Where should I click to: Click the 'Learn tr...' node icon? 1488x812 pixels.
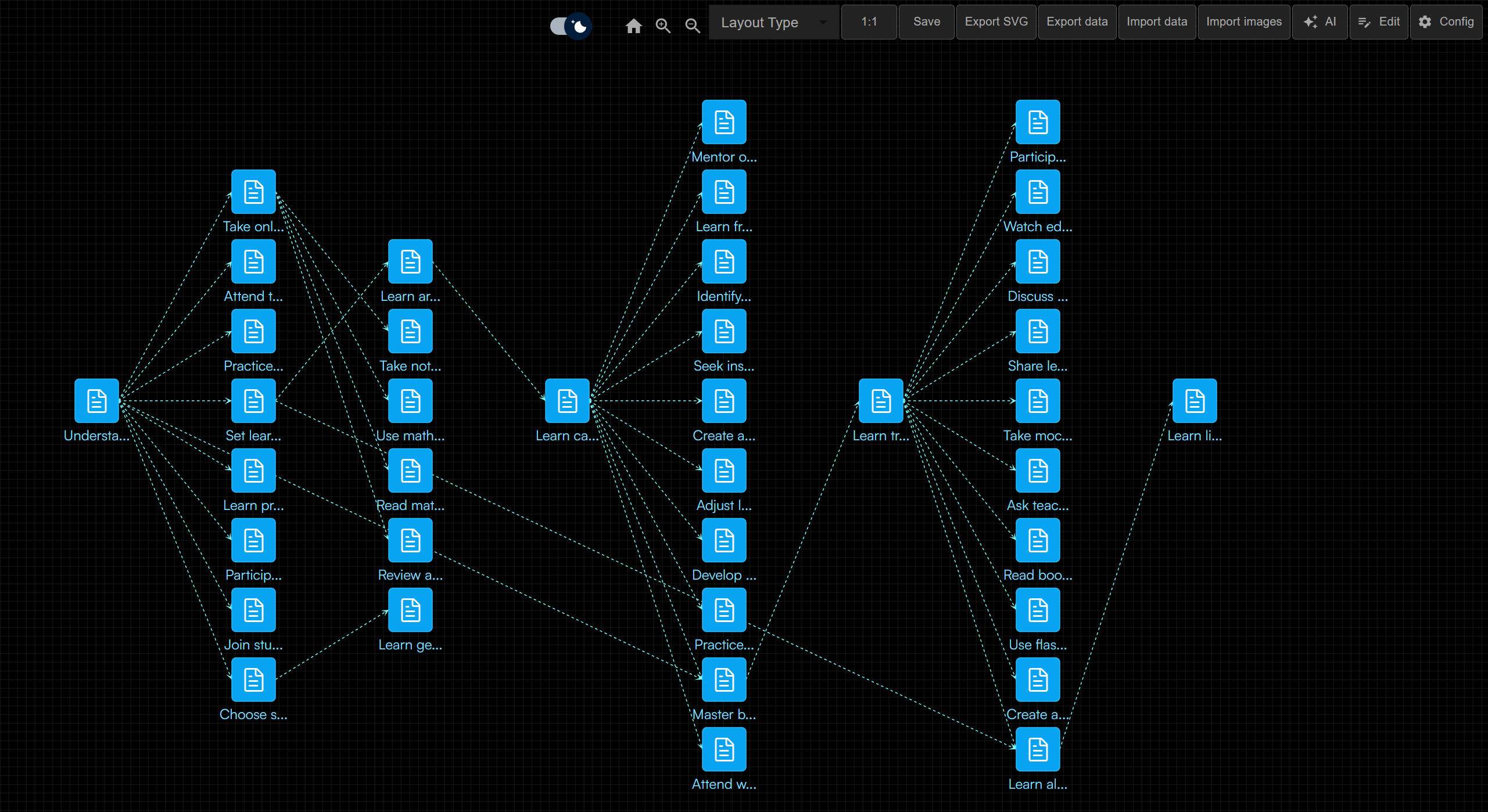[x=881, y=401]
